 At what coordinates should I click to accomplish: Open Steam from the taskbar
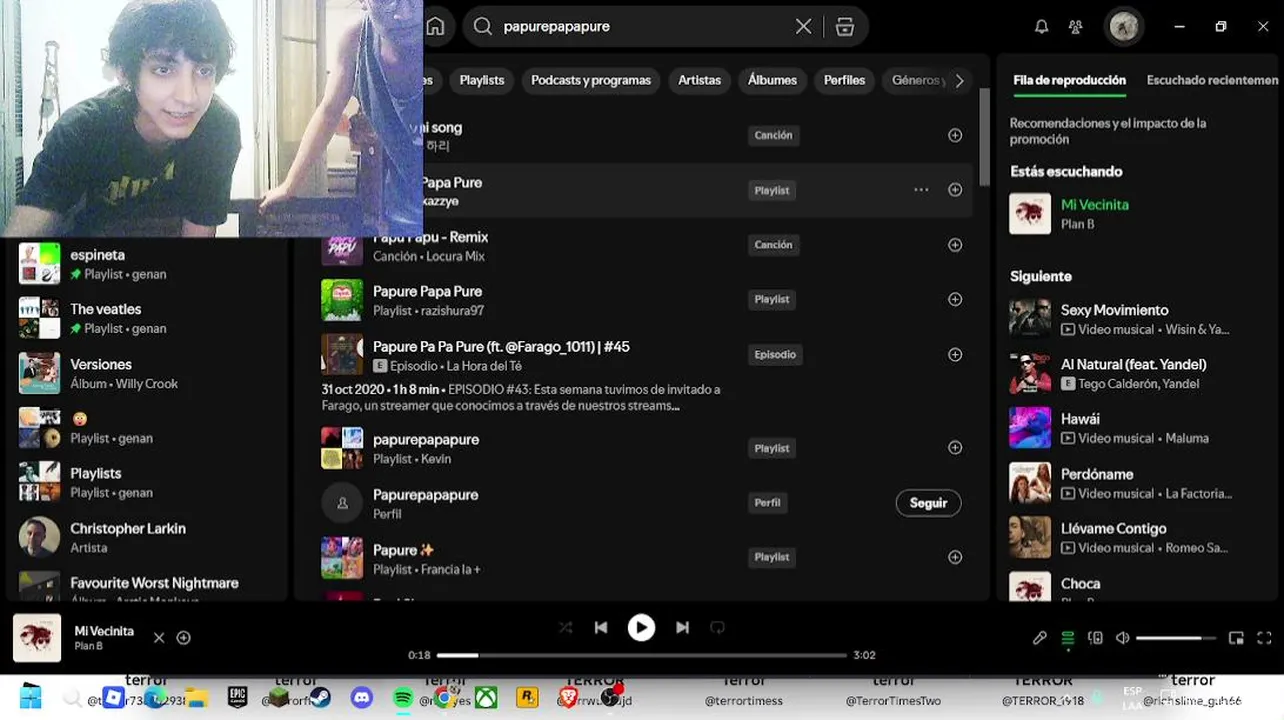(320, 697)
